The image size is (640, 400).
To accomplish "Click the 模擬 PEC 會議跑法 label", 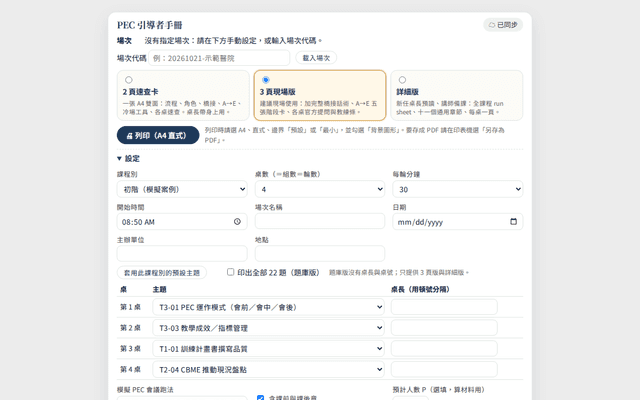I will 145,390.
